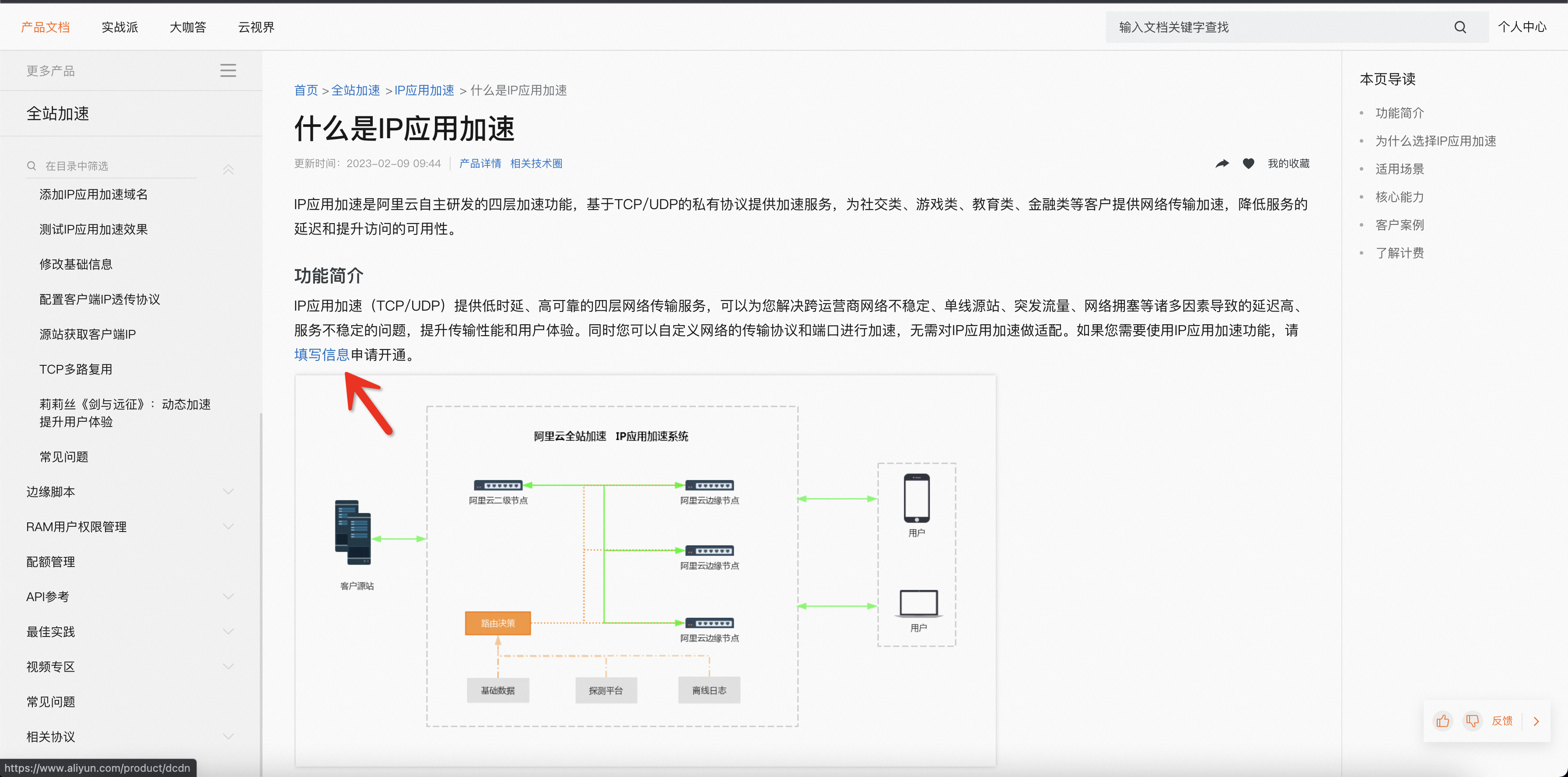Image resolution: width=1568 pixels, height=777 pixels.
Task: Click 我的收藏 text button
Action: (1288, 164)
